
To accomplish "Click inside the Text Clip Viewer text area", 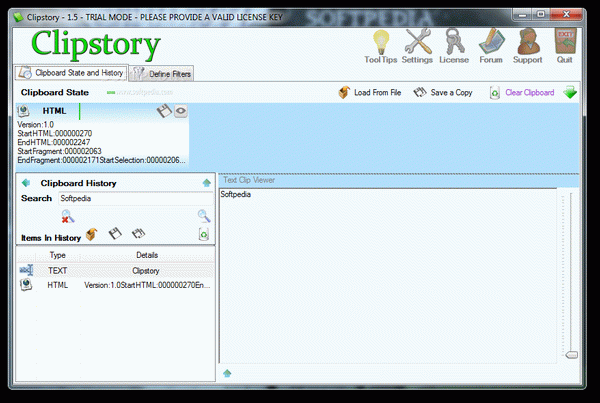I will [388, 276].
